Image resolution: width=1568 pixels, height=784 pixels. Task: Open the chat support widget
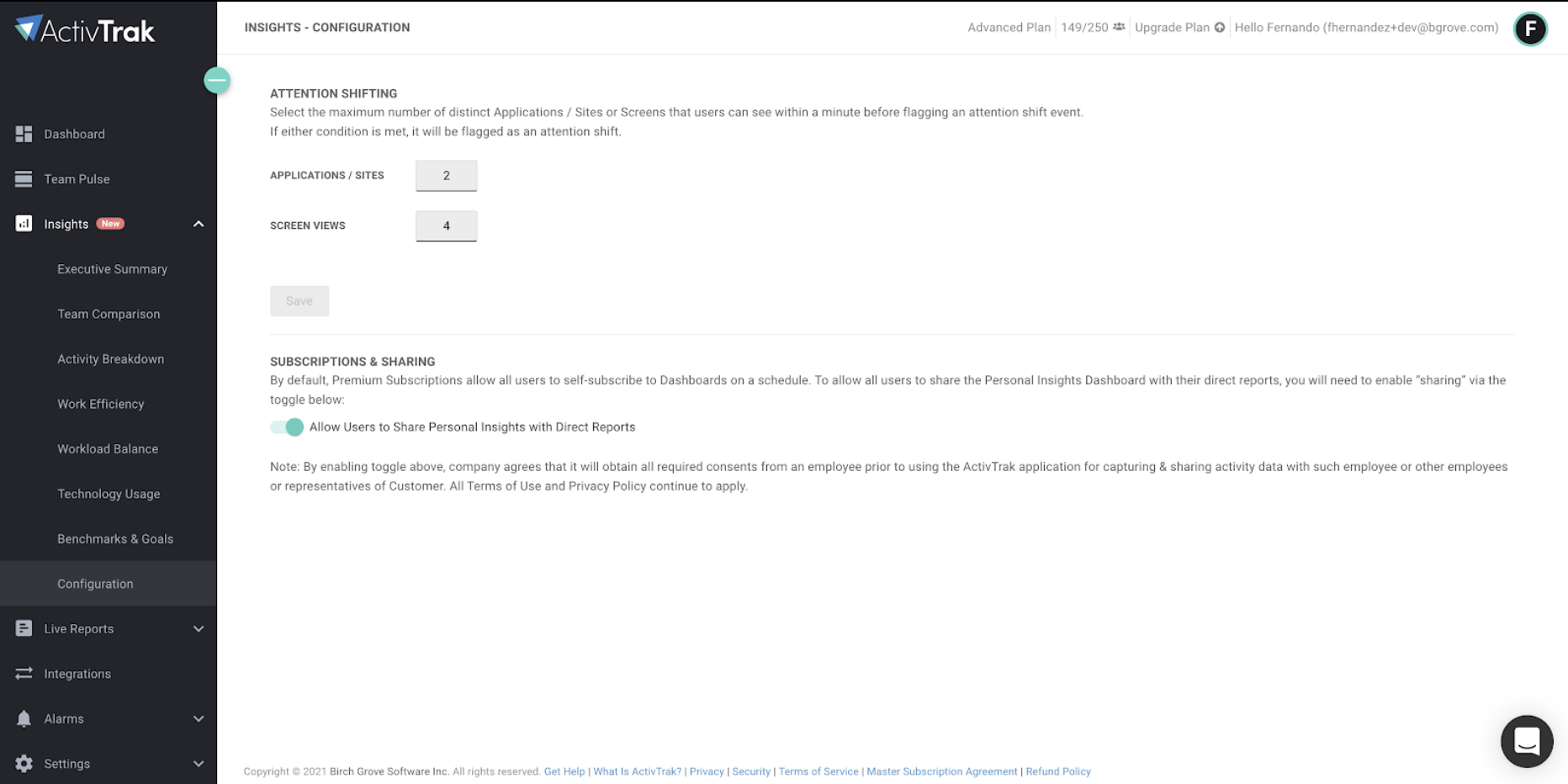point(1527,741)
